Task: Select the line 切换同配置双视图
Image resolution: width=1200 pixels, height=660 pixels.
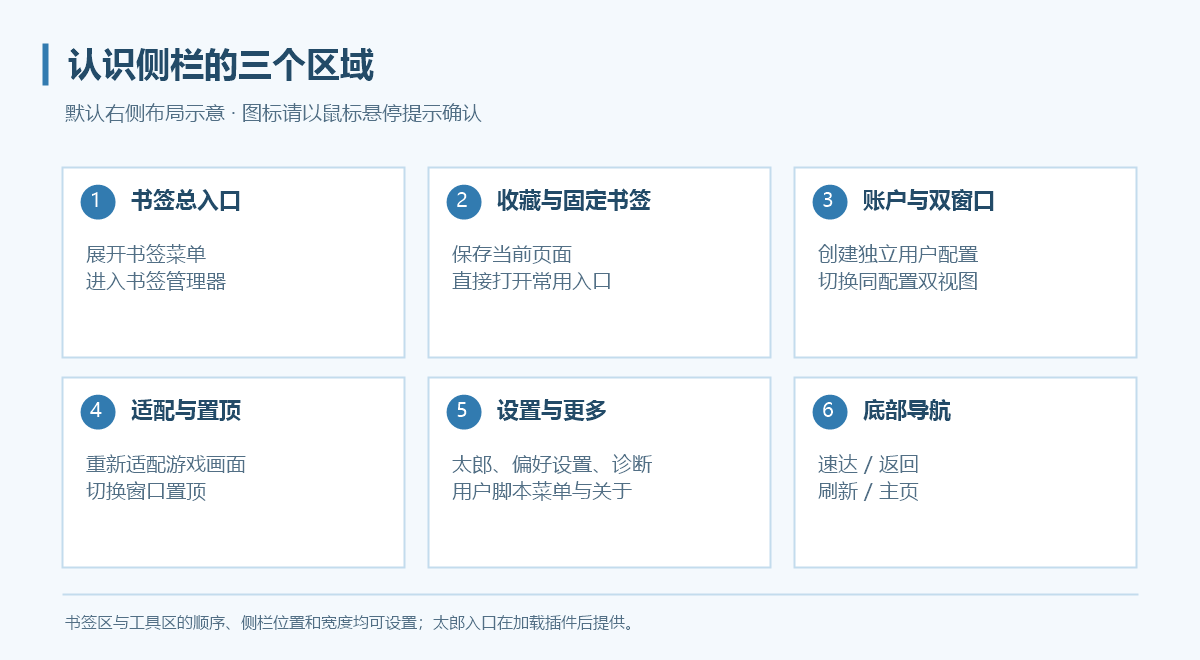Action: 898,281
